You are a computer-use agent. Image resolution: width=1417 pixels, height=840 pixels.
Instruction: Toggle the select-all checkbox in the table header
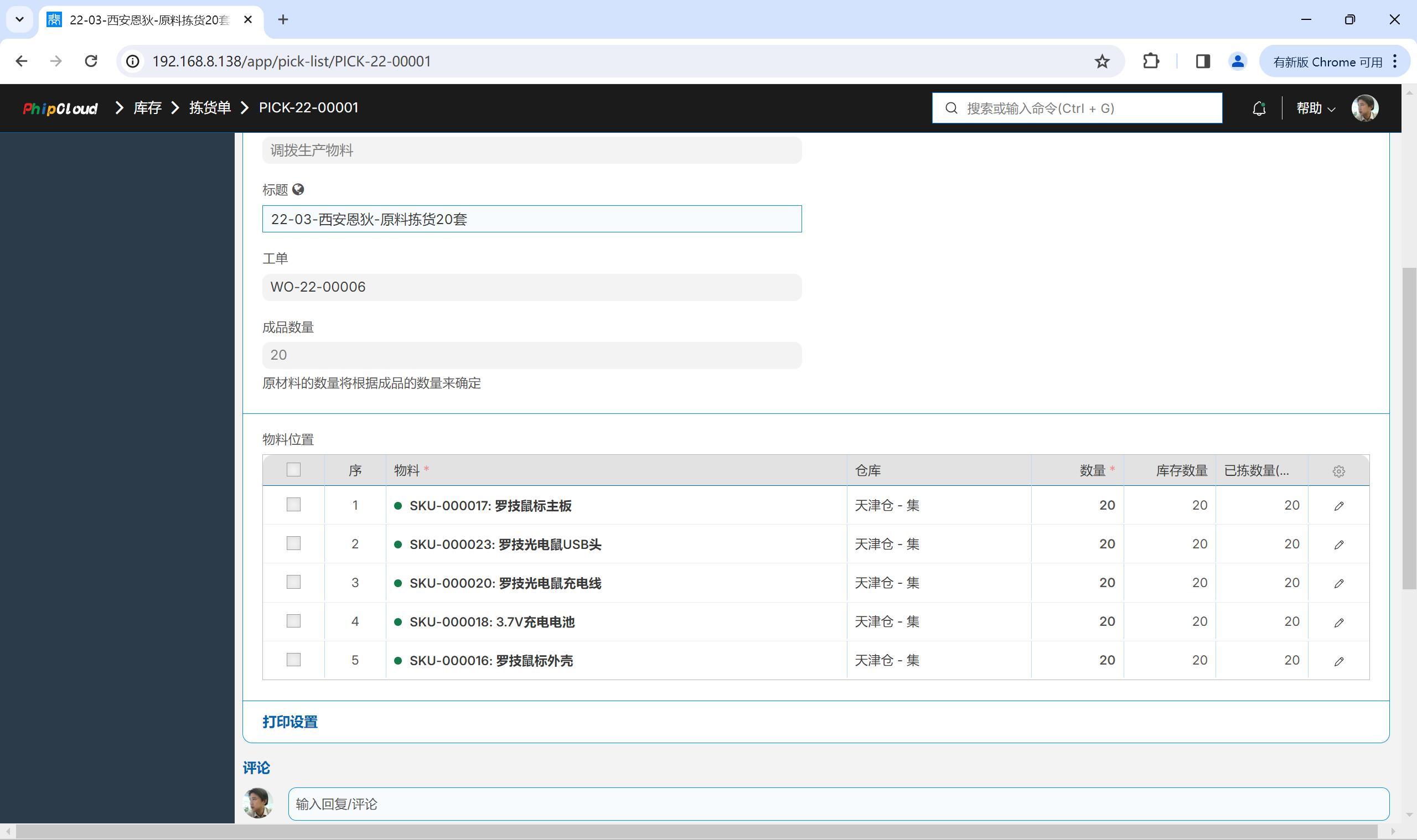click(x=293, y=470)
